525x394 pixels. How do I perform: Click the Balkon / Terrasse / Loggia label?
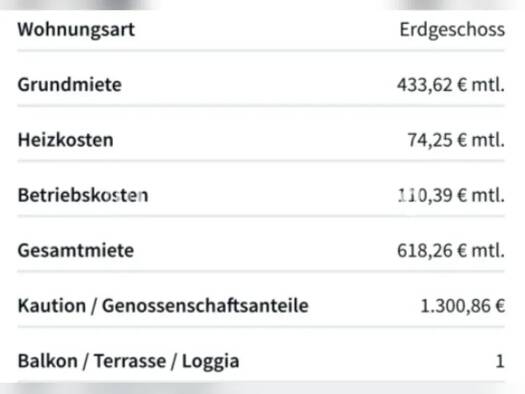[129, 362]
